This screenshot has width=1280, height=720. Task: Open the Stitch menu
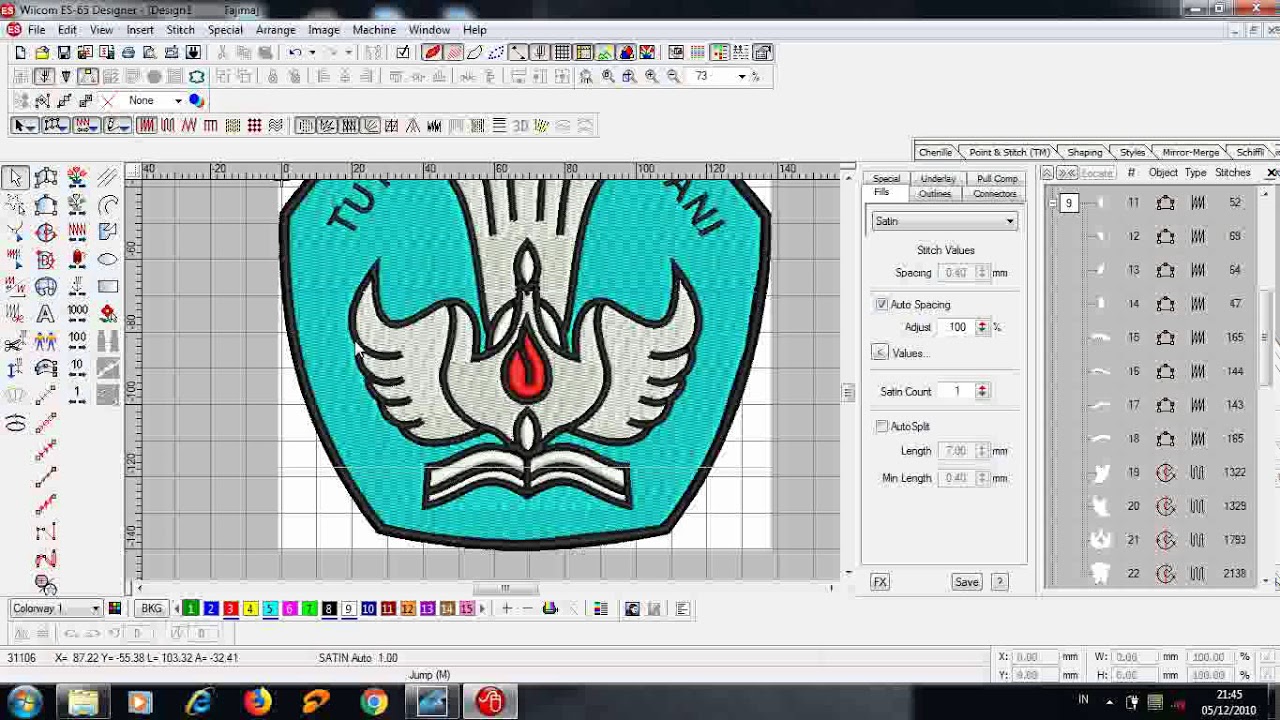click(180, 30)
